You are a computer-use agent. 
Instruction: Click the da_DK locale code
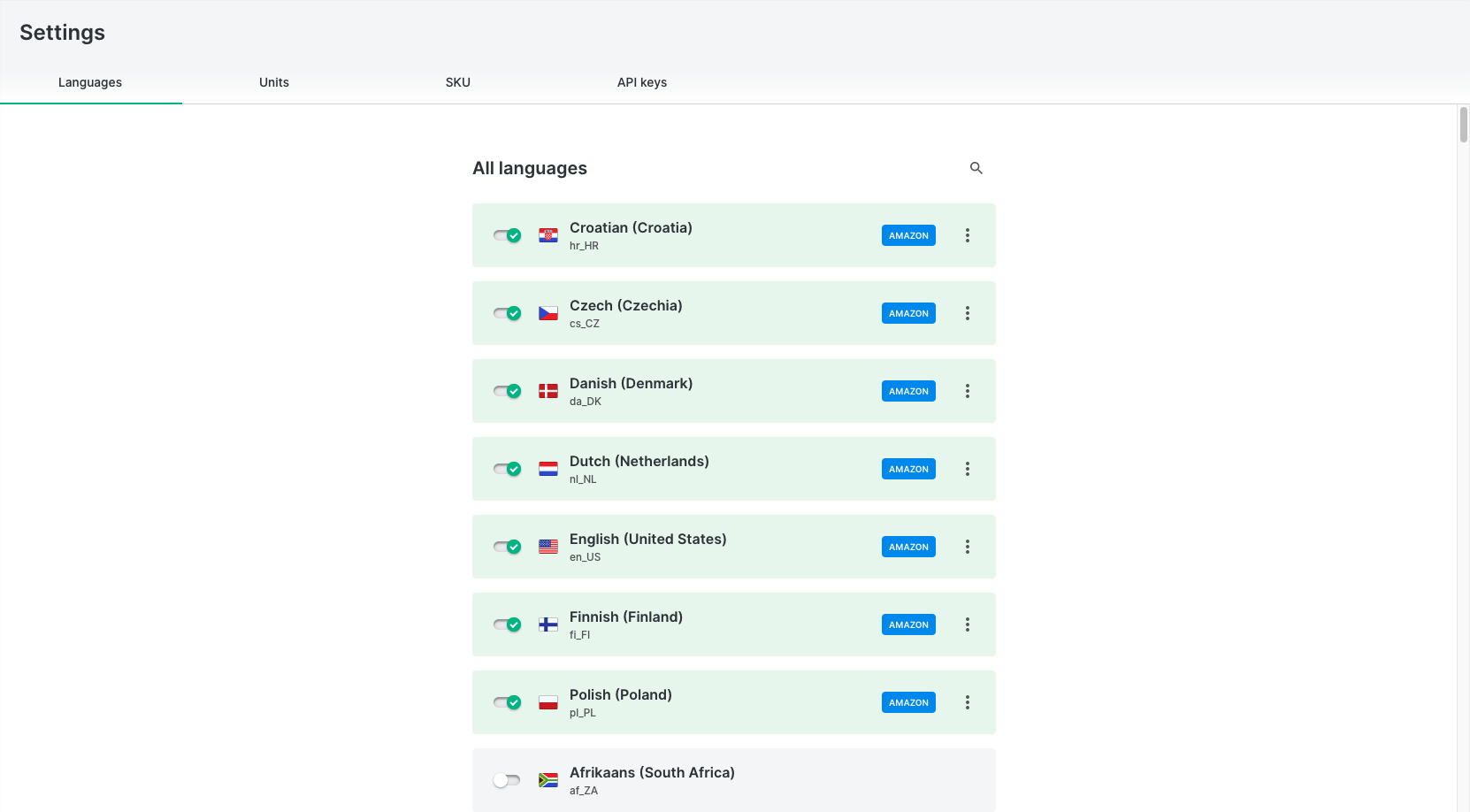(x=586, y=402)
